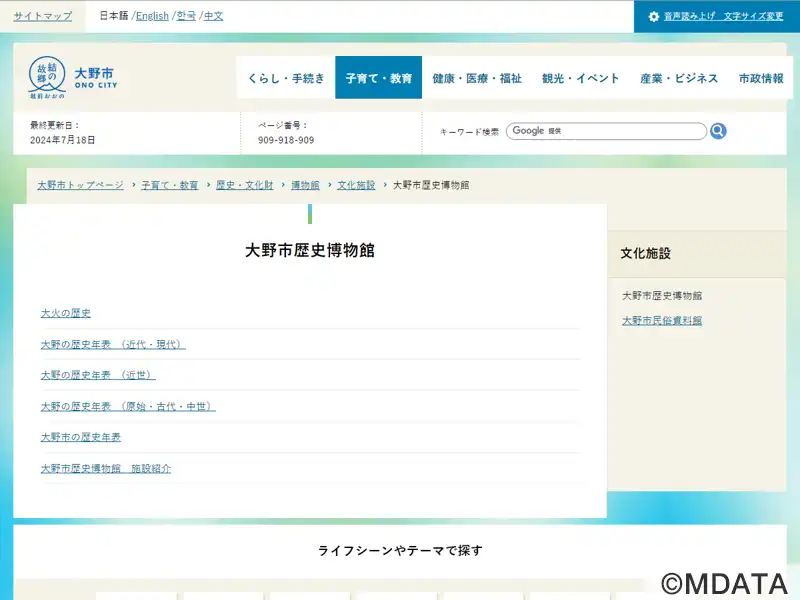Open the 子育て・教育 menu tab
This screenshot has height=600, width=800.
379,78
